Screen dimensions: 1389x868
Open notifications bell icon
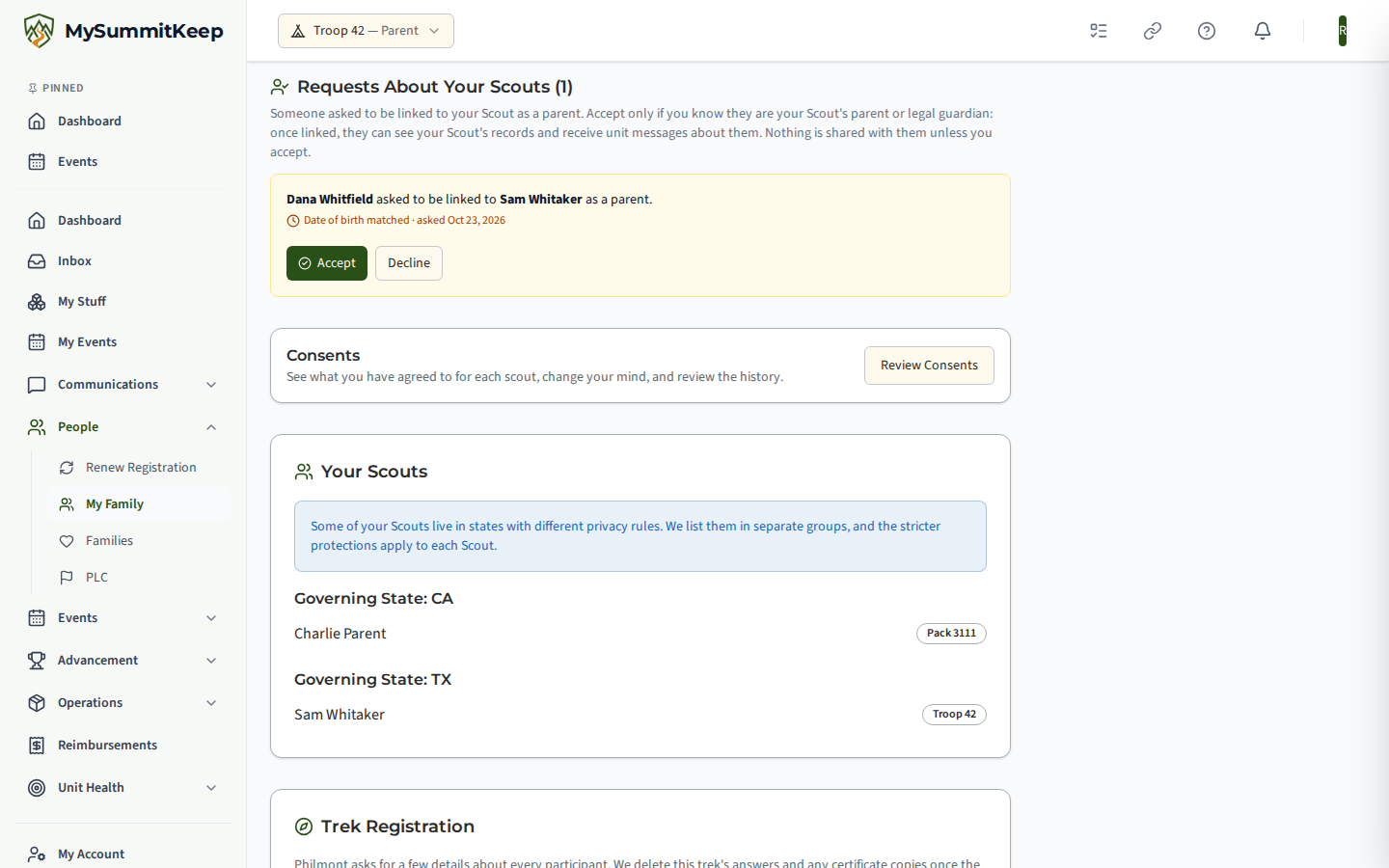pos(1263,31)
